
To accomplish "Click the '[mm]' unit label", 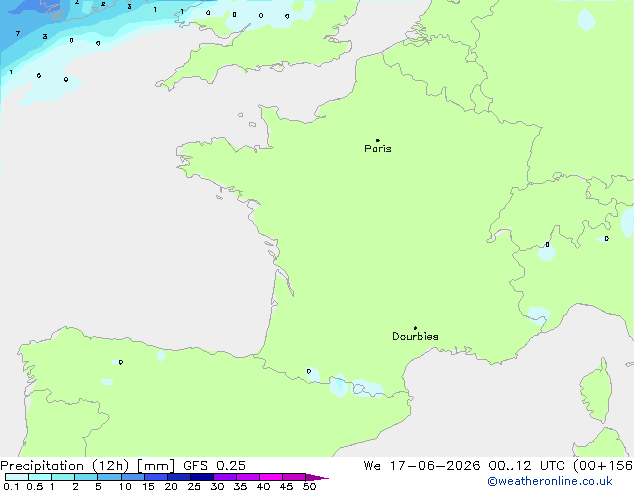I will [156, 466].
